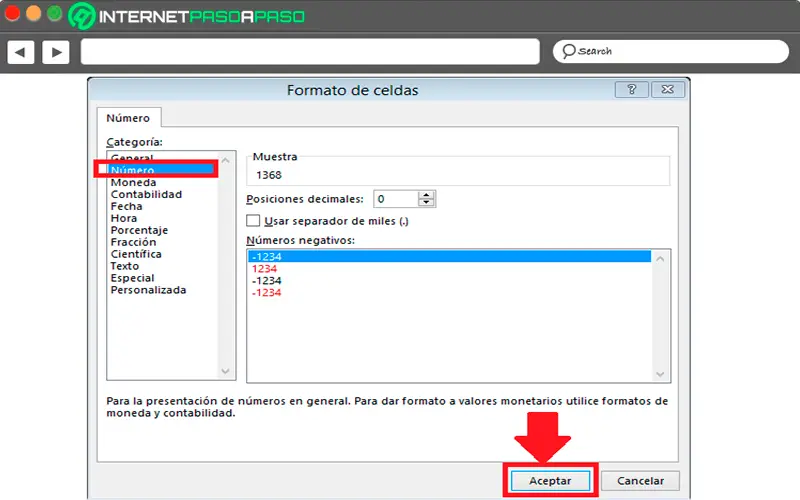The image size is (800, 500).
Task: Select red -1234 negative format
Action: (267, 292)
